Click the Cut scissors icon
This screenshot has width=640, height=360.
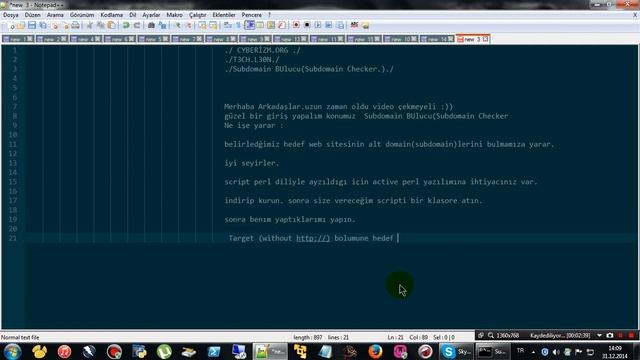[x=90, y=25]
